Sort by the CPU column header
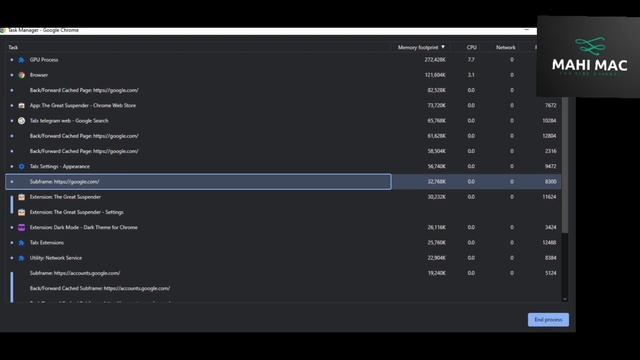The height and width of the screenshot is (360, 640). click(471, 47)
